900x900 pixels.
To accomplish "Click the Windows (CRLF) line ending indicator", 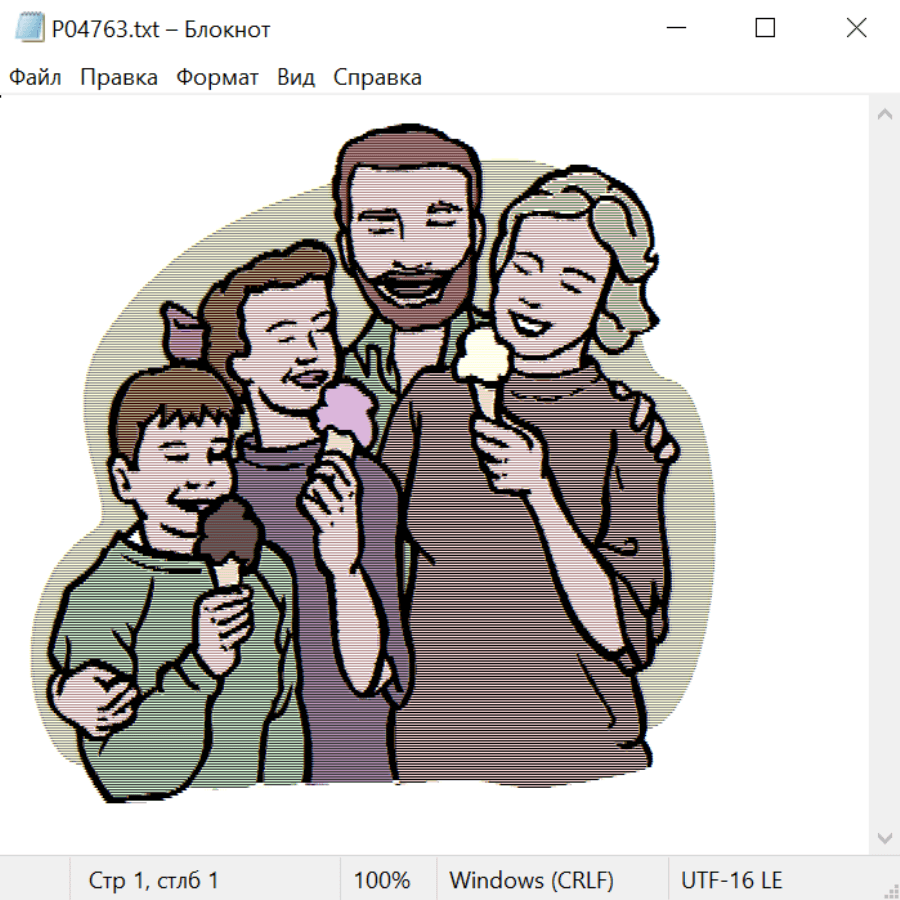I will [x=531, y=880].
